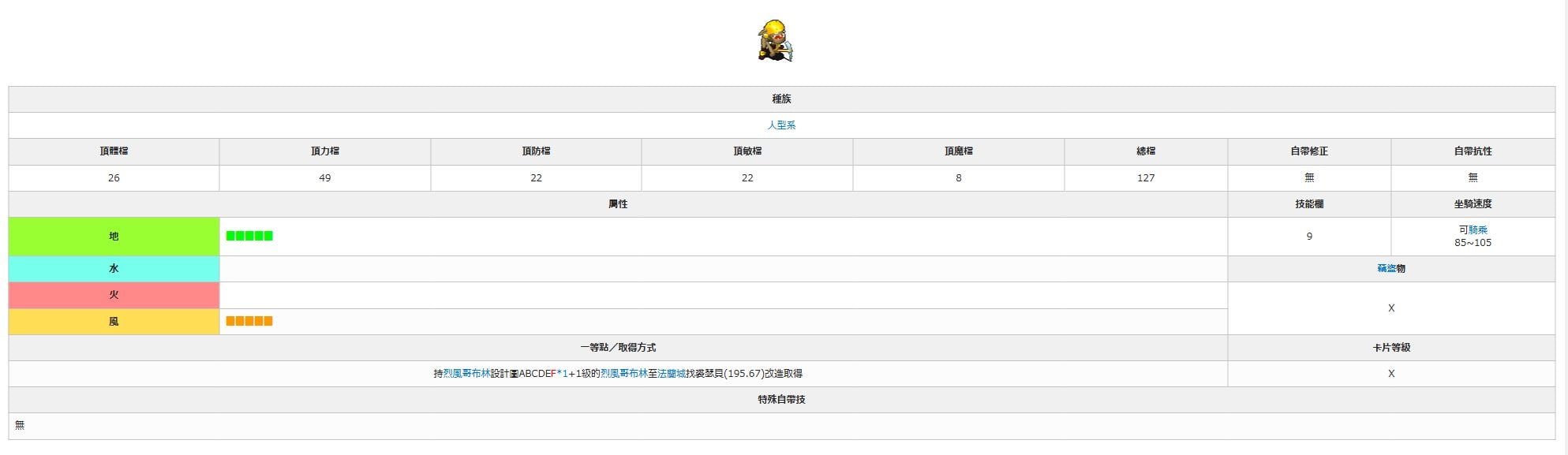
Task: Click the green earth attribute bar
Action: click(x=249, y=236)
